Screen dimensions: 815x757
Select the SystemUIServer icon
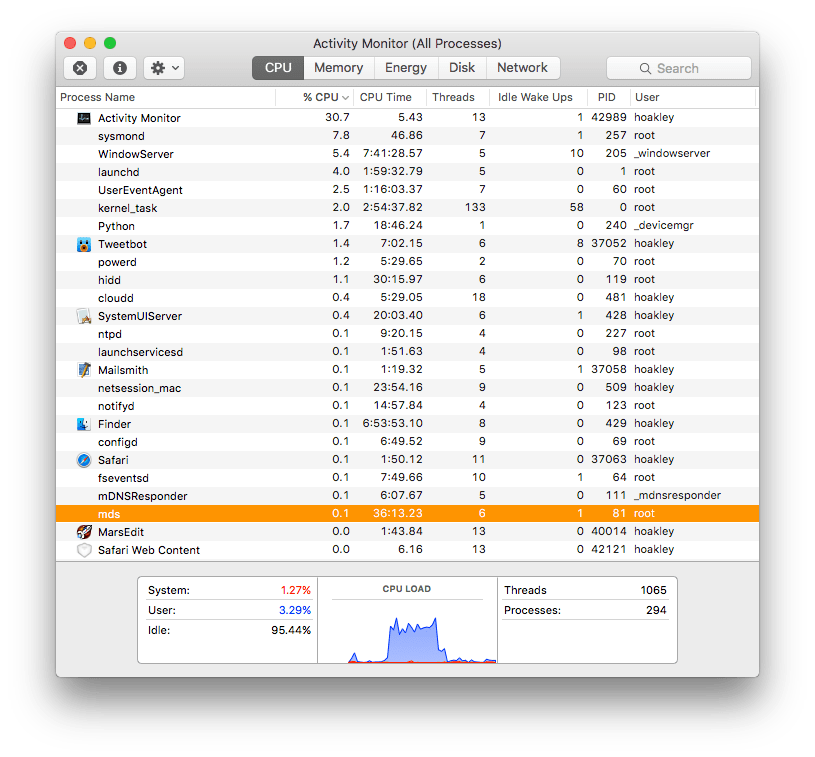click(x=84, y=315)
